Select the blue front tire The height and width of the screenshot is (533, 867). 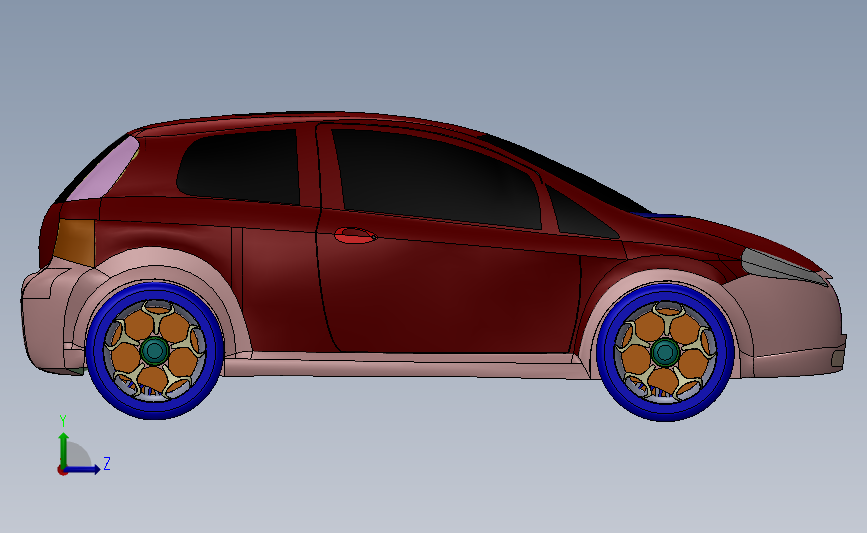click(666, 414)
